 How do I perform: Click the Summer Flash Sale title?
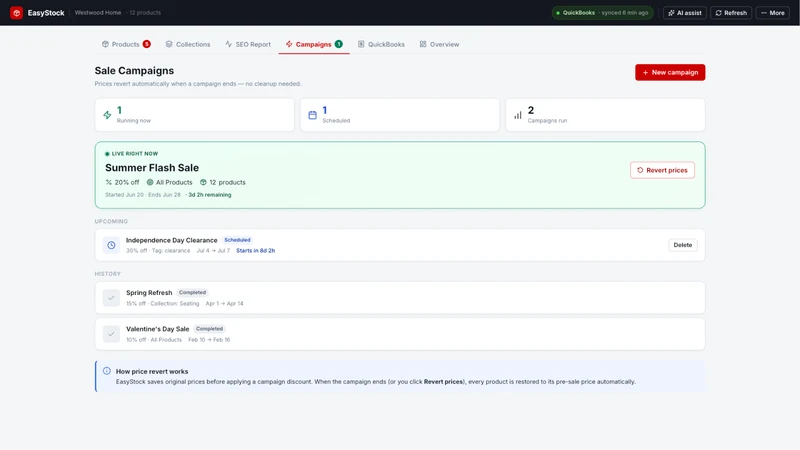pos(152,168)
